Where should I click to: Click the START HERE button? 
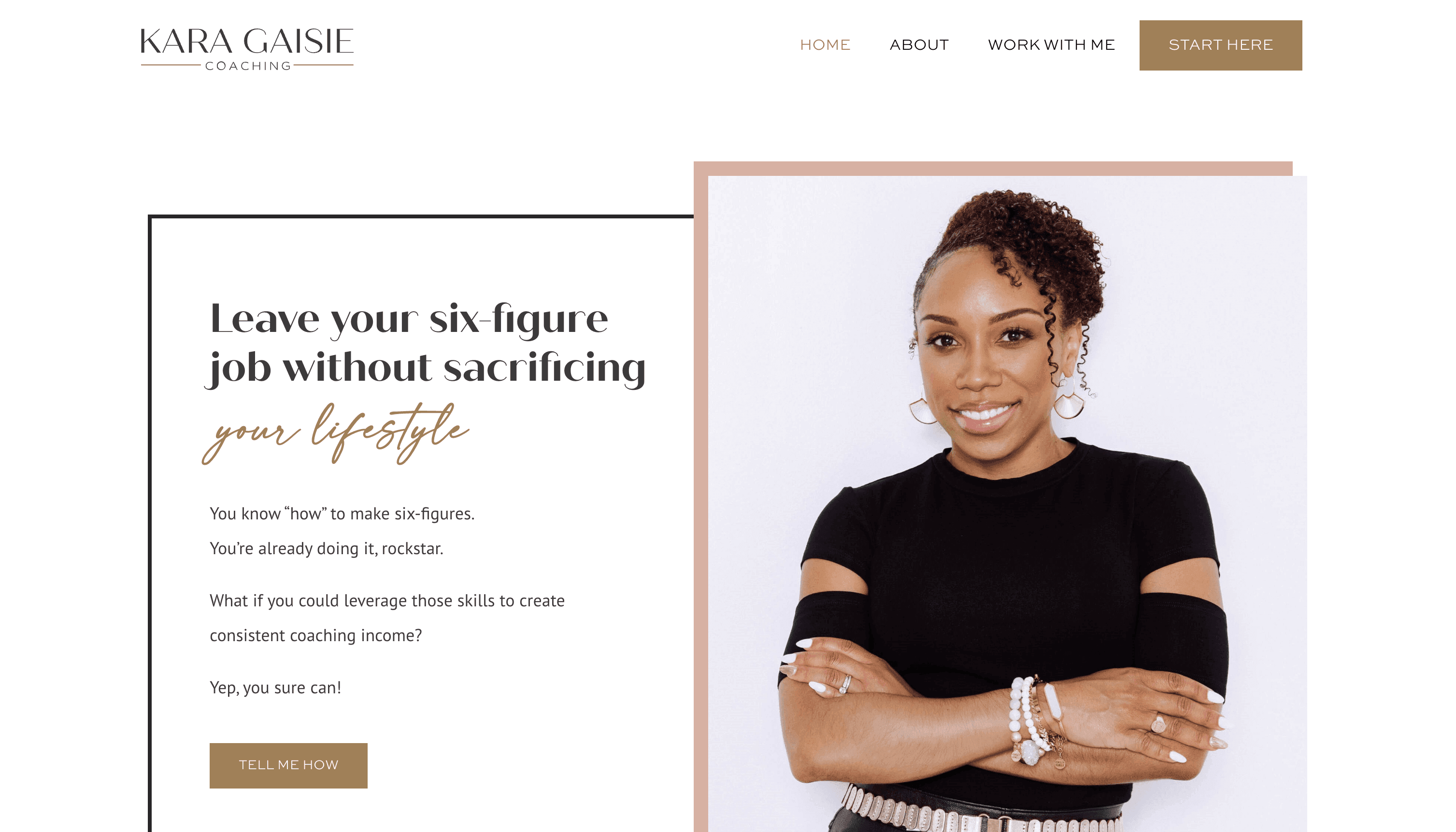pyautogui.click(x=1220, y=45)
